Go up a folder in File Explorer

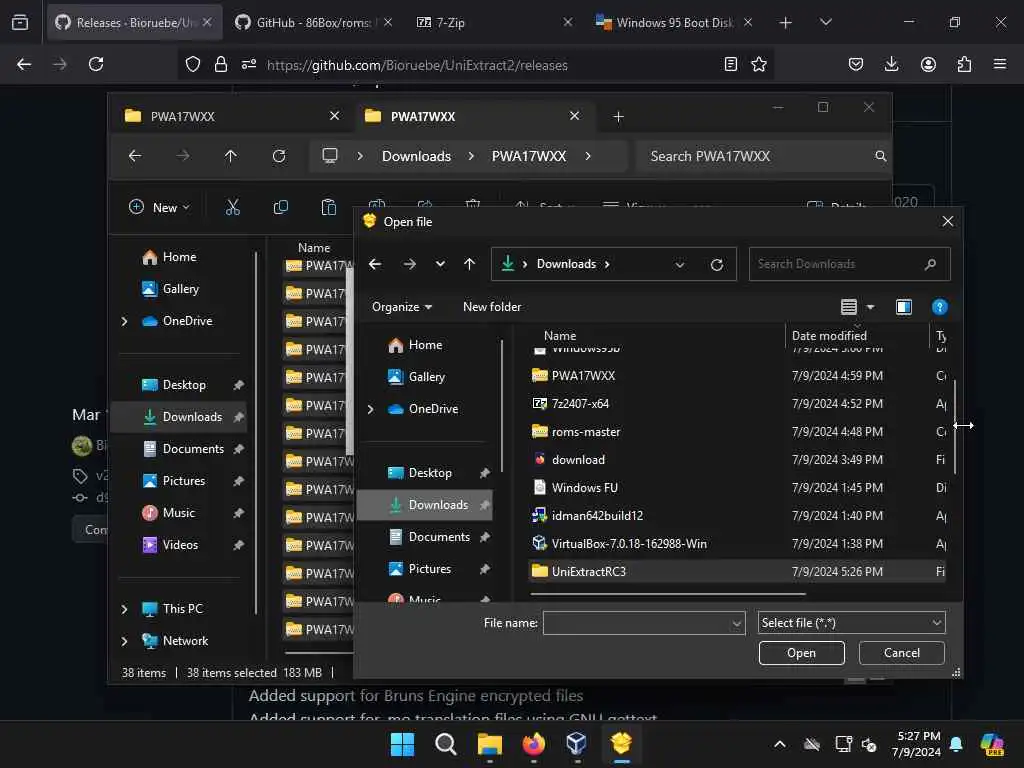tap(231, 156)
